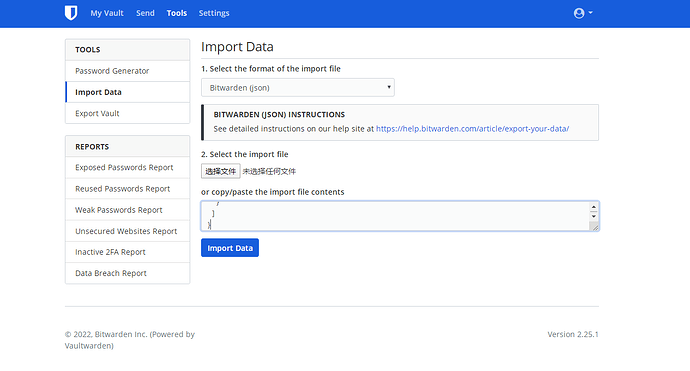Open Export Vault in the sidebar

pos(128,113)
